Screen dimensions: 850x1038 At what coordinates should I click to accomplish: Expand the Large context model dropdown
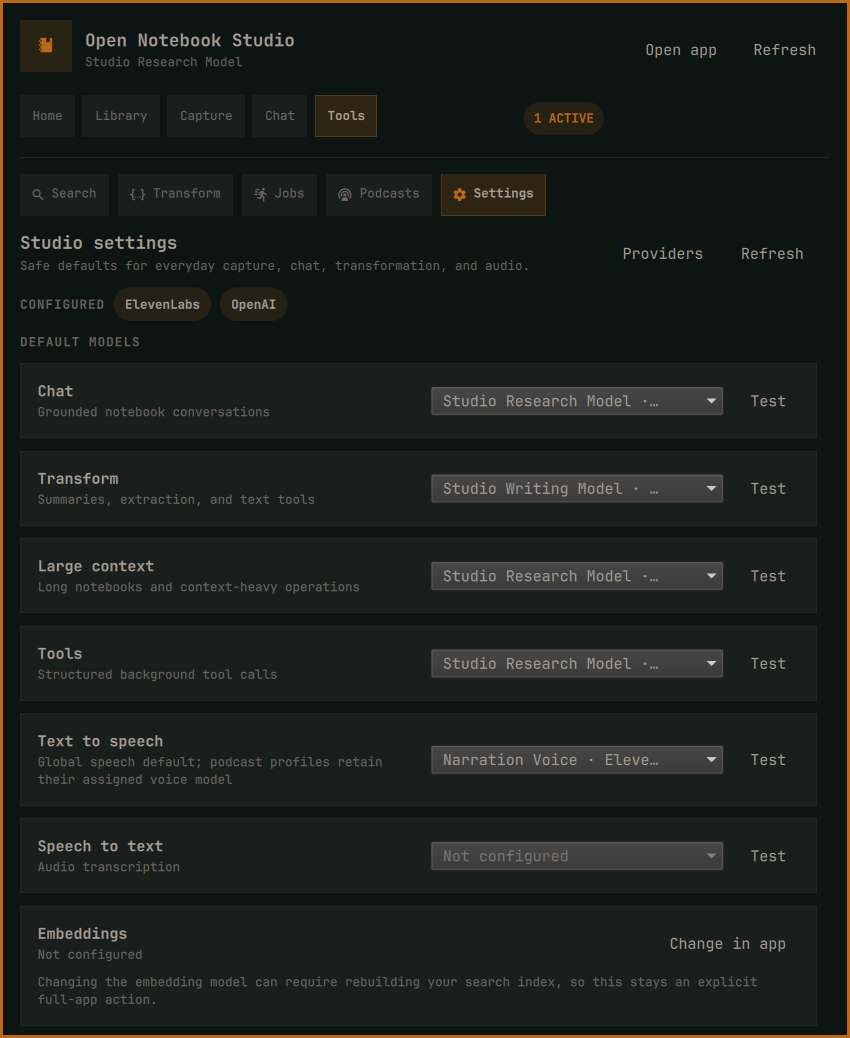tap(577, 576)
